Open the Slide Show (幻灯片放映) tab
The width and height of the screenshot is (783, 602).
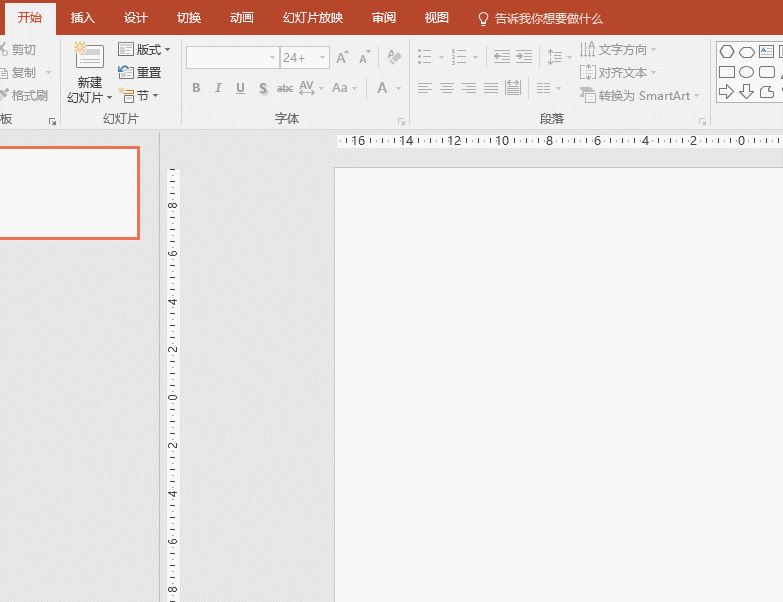pos(313,18)
